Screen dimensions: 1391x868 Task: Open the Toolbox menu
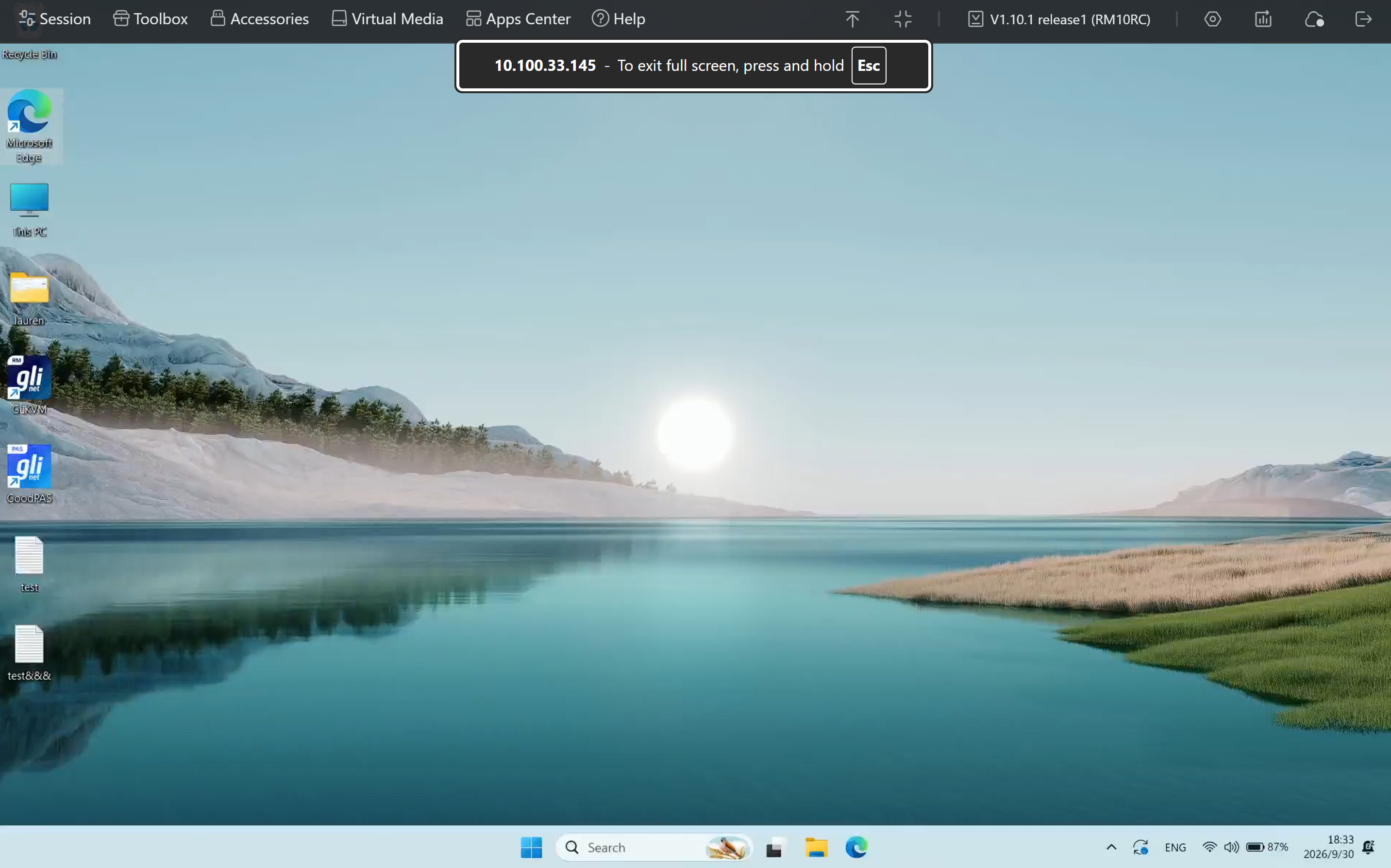(x=151, y=19)
